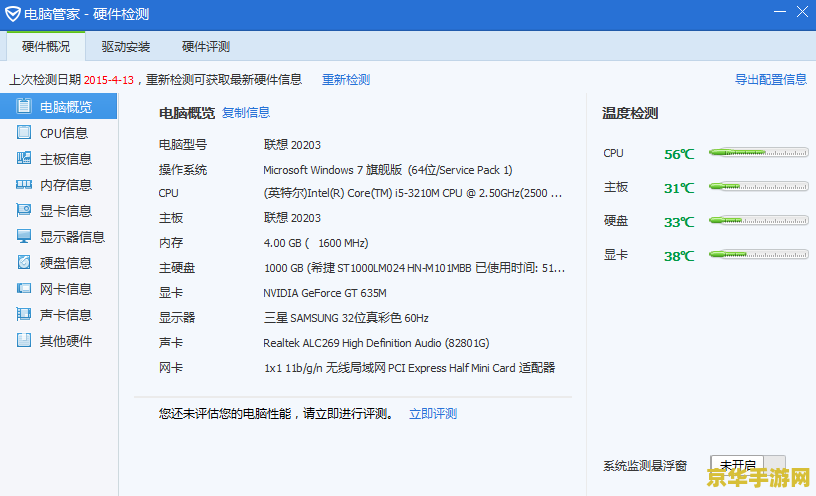This screenshot has width=816, height=496.
Task: Open the 其他硬件 icon
Action: point(23,340)
